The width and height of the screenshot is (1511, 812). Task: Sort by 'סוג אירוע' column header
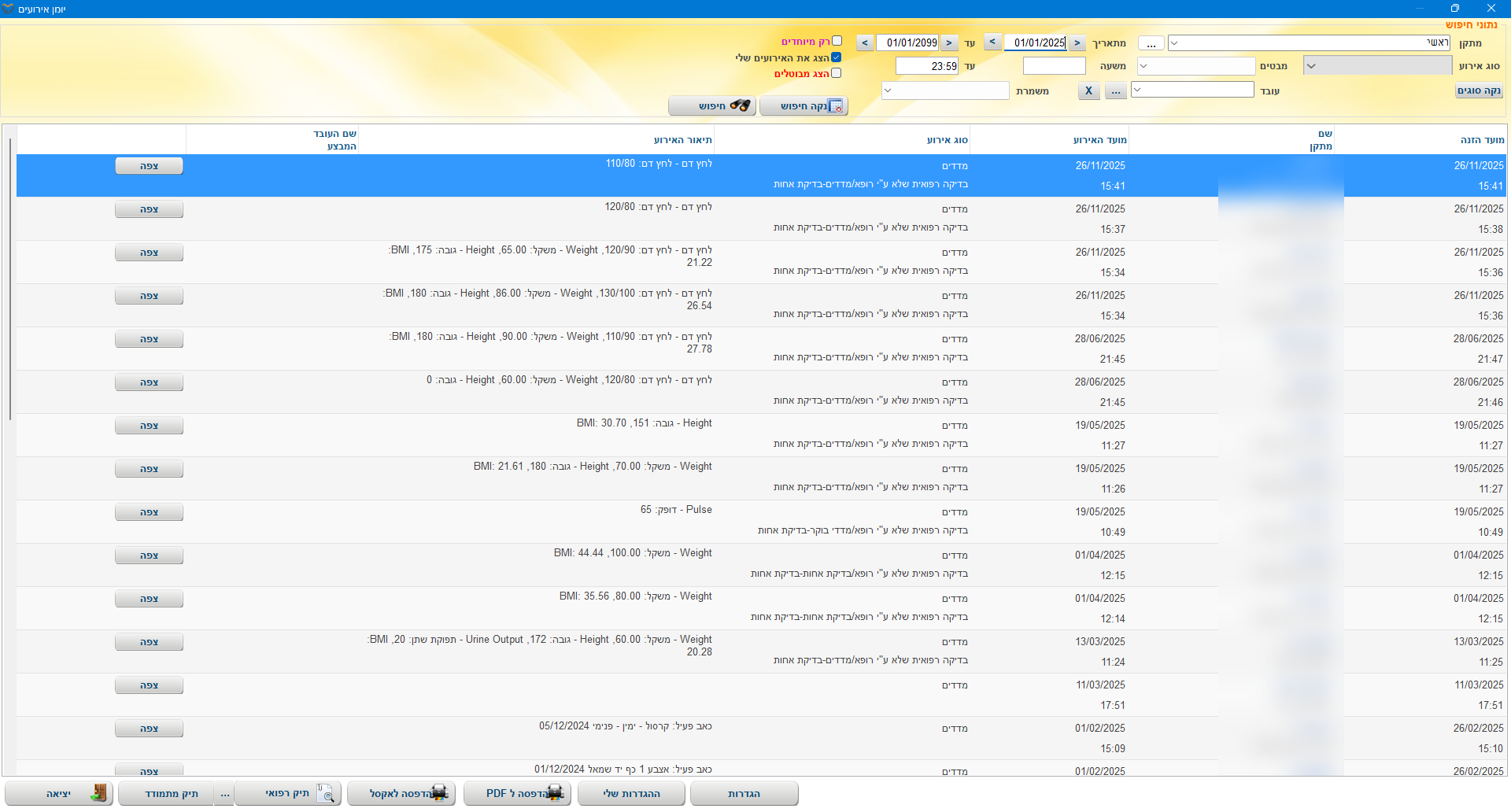[x=947, y=140]
